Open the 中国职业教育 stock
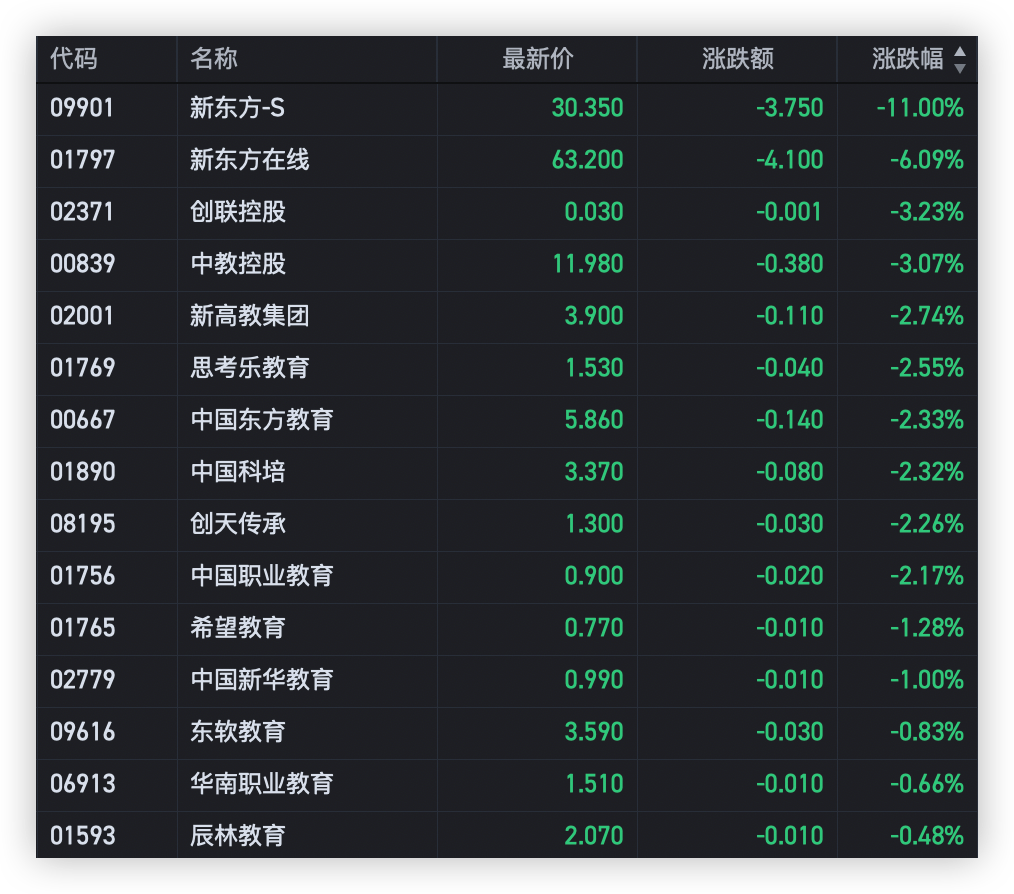Image resolution: width=1014 pixels, height=894 pixels. point(261,576)
